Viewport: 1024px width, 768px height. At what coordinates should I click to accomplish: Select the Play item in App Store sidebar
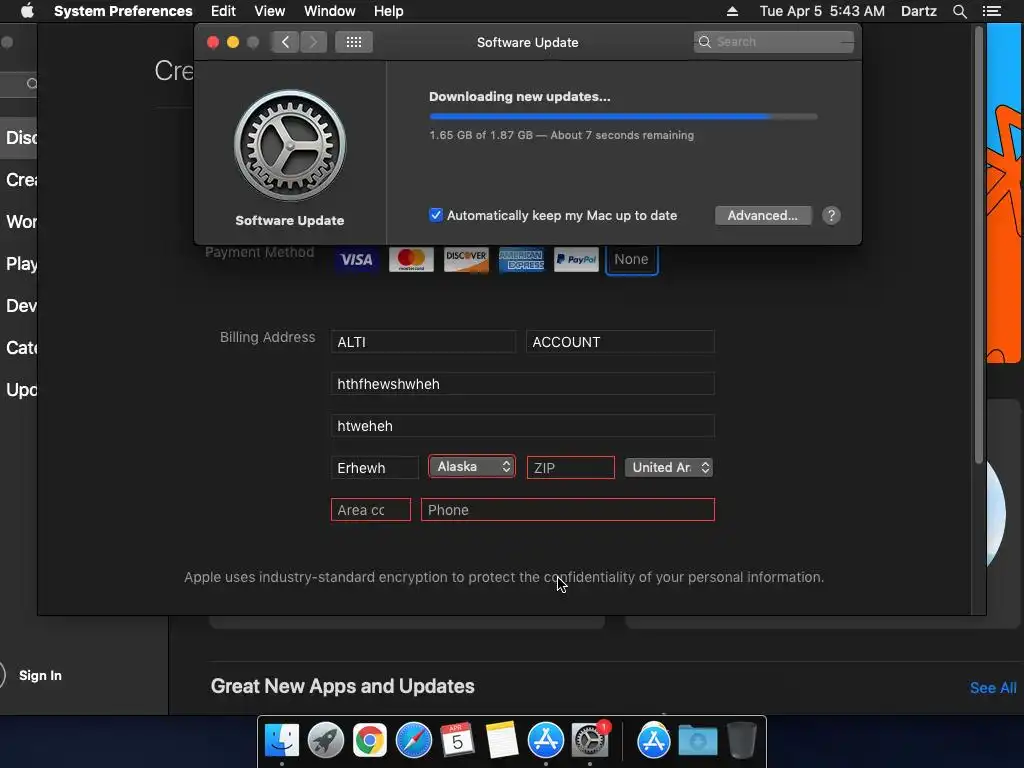click(x=21, y=264)
